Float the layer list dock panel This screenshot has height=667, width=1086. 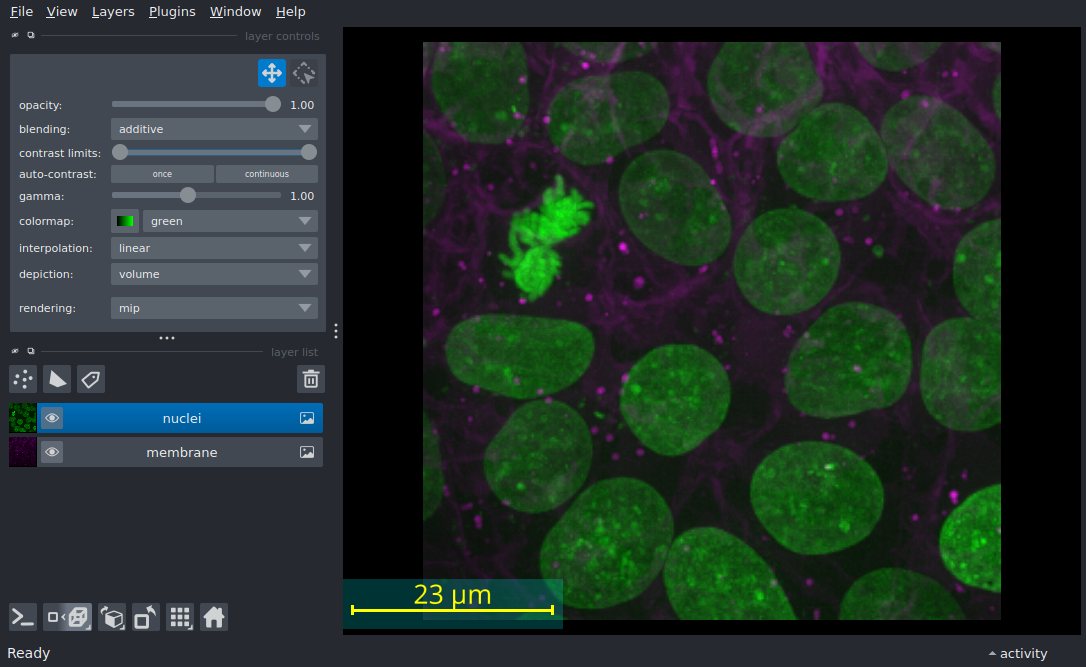[30, 351]
